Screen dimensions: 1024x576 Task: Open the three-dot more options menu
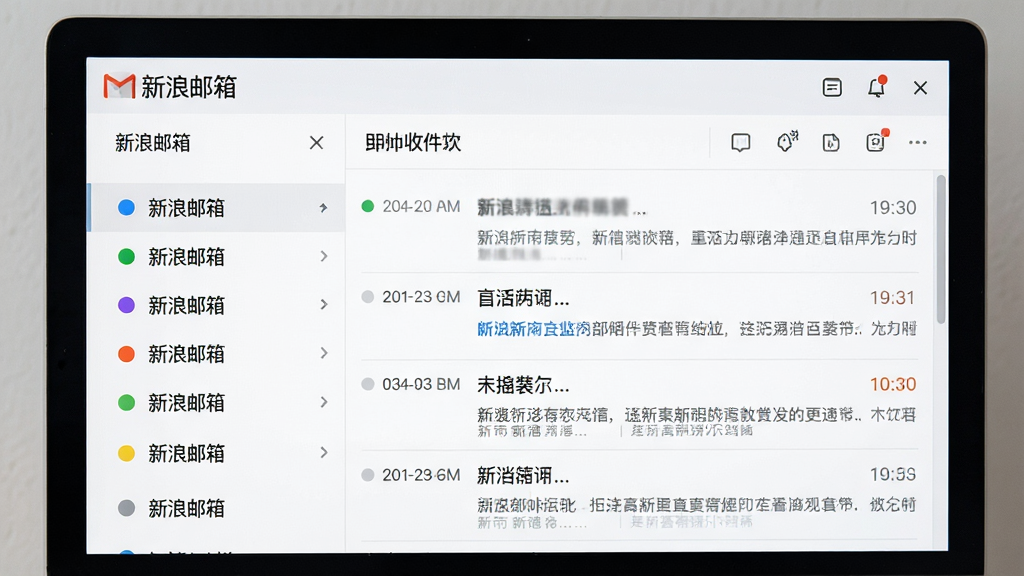[x=918, y=142]
